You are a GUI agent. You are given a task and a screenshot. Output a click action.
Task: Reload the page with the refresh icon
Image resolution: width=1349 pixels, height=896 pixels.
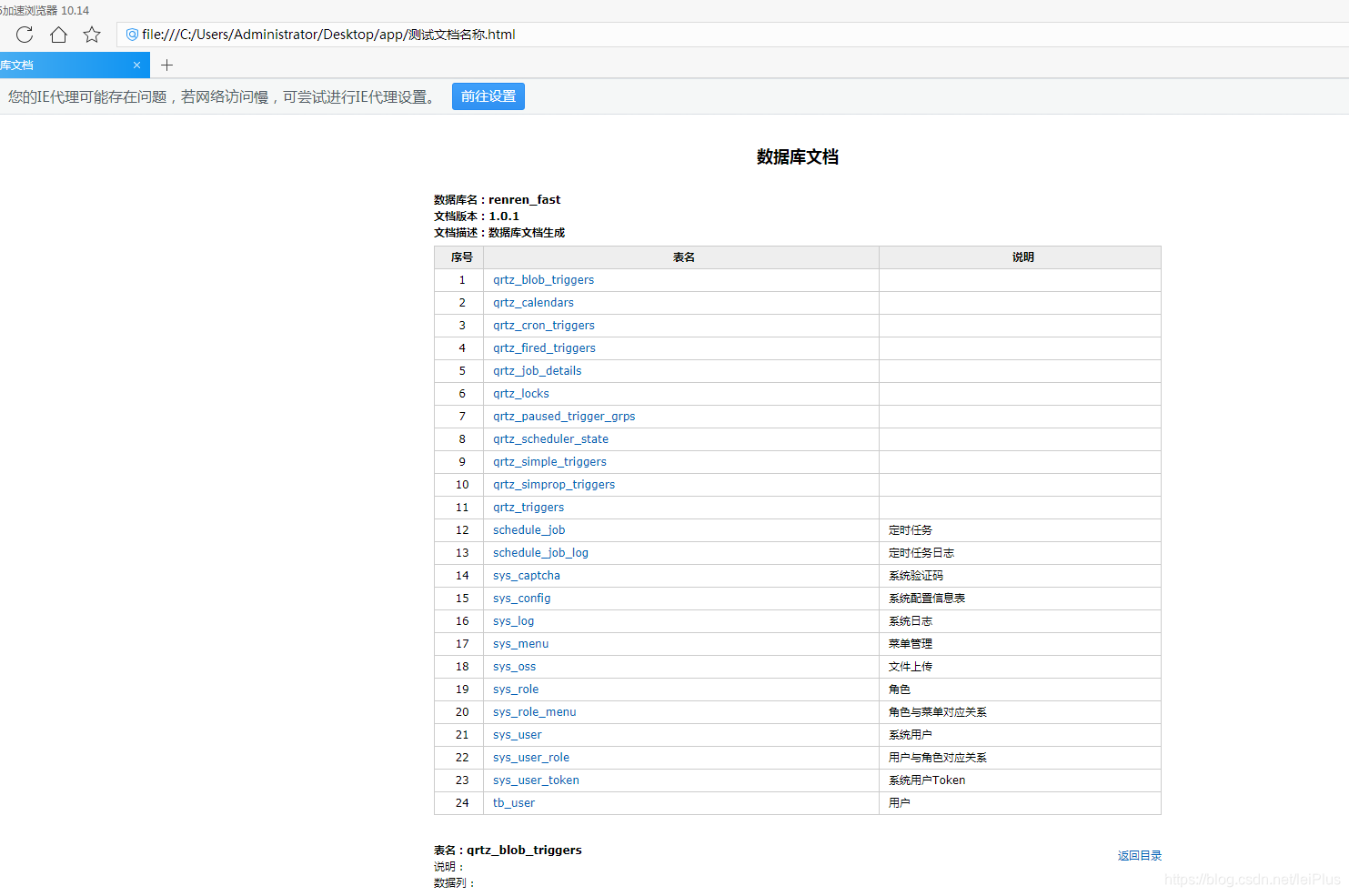(25, 35)
